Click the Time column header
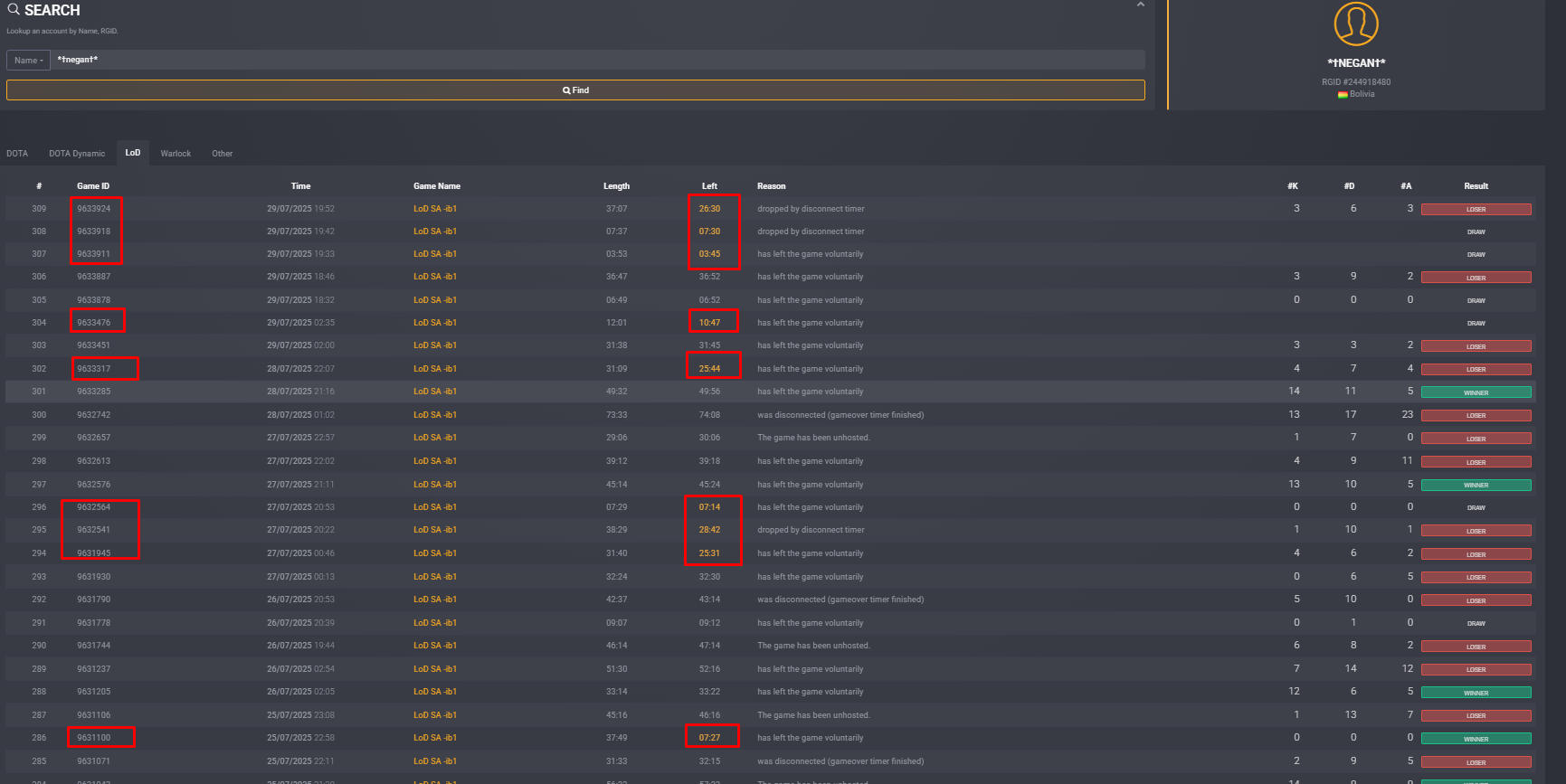 click(300, 186)
